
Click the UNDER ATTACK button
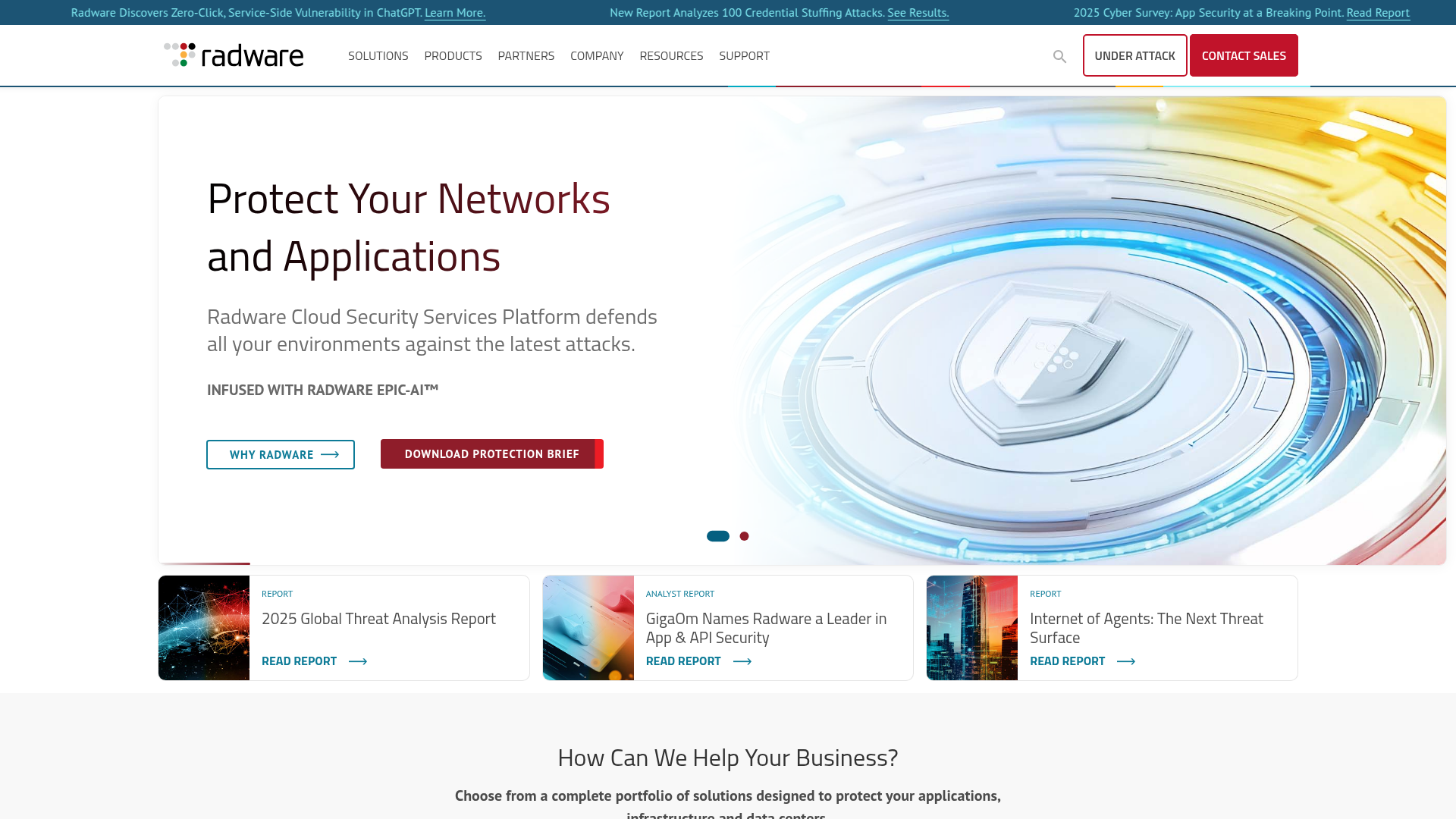click(x=1135, y=55)
